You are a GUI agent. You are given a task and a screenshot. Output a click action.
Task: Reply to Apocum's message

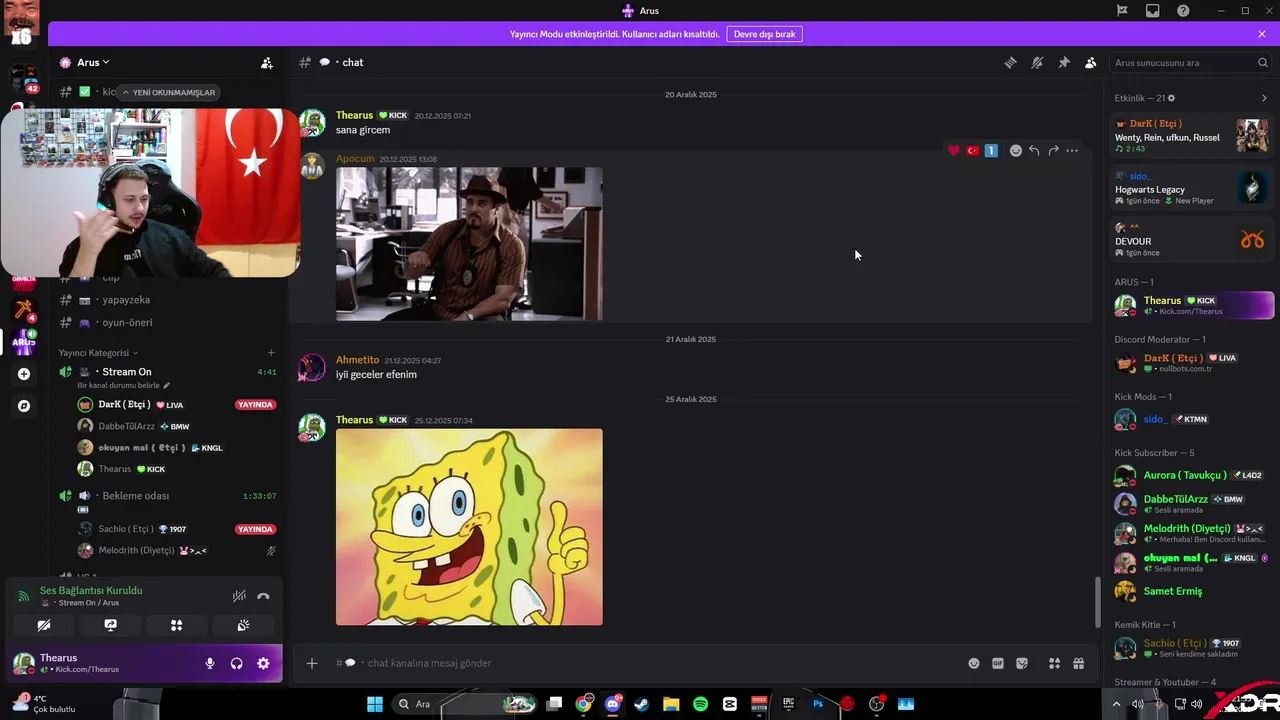pyautogui.click(x=1034, y=151)
